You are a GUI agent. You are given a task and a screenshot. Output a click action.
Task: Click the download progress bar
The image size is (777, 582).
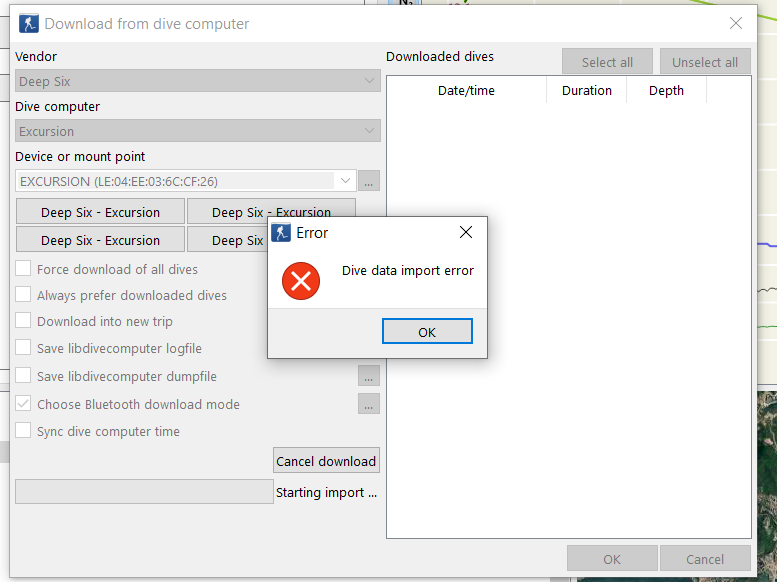(x=144, y=491)
